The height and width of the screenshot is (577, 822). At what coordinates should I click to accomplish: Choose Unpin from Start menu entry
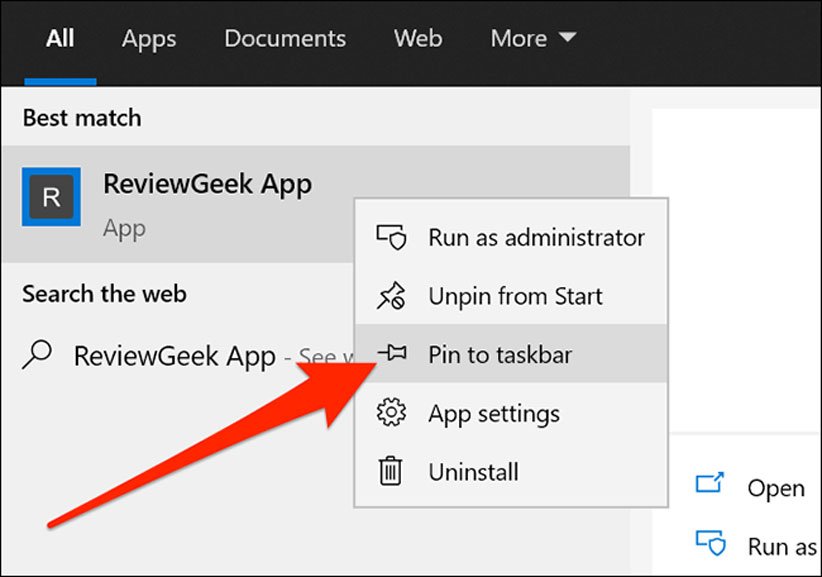pyautogui.click(x=515, y=296)
